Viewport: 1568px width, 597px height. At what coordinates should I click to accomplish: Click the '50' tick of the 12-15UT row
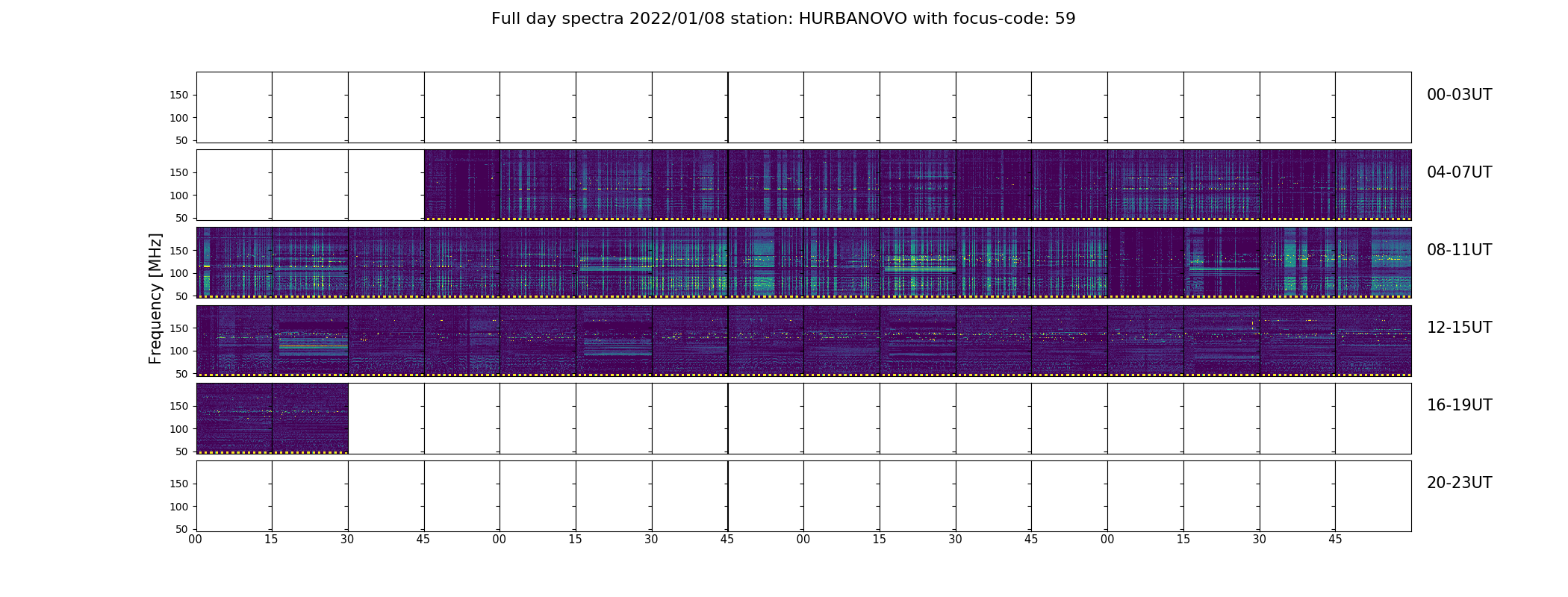tap(182, 374)
